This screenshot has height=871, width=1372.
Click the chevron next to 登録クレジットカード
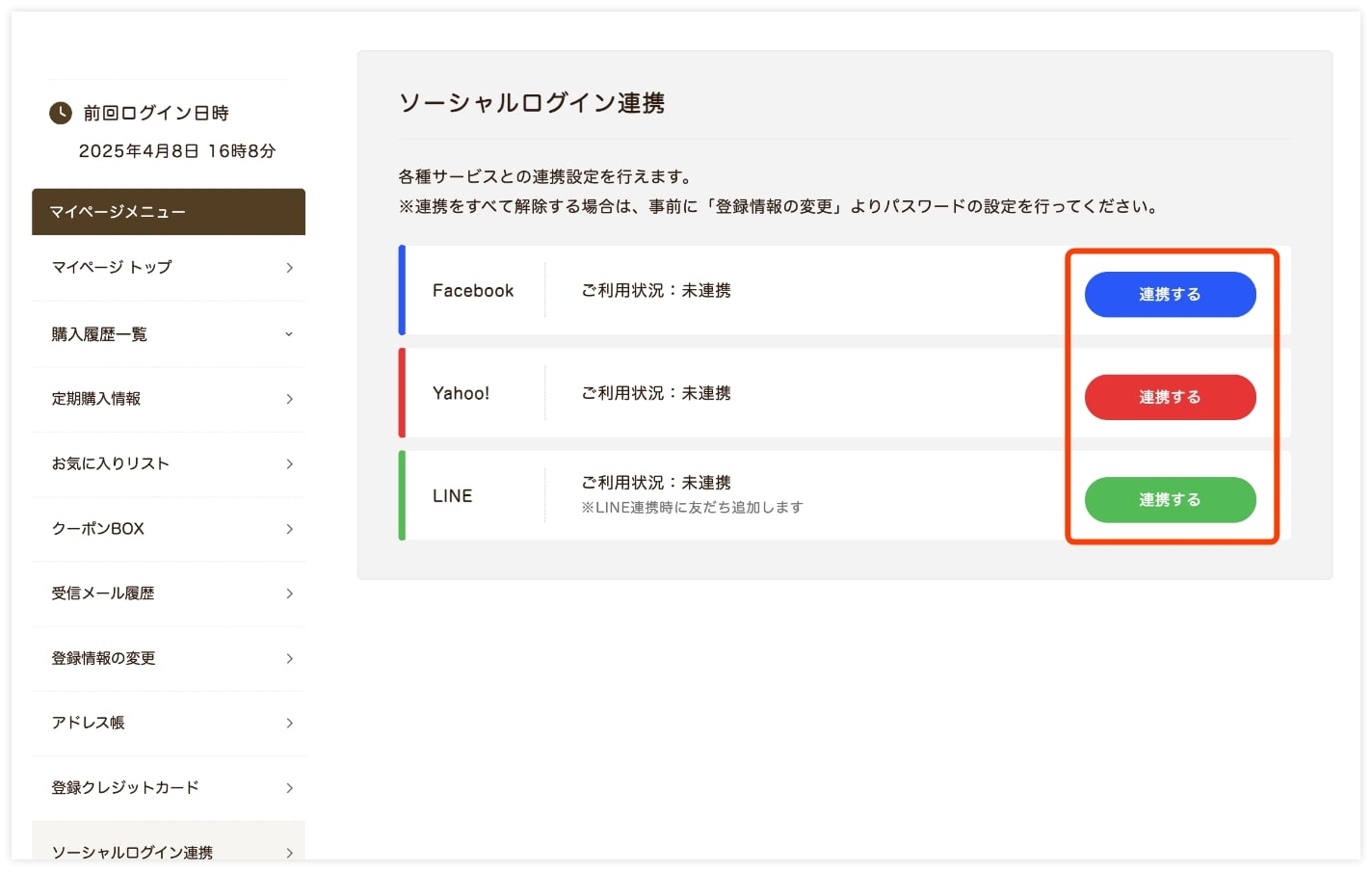point(289,788)
